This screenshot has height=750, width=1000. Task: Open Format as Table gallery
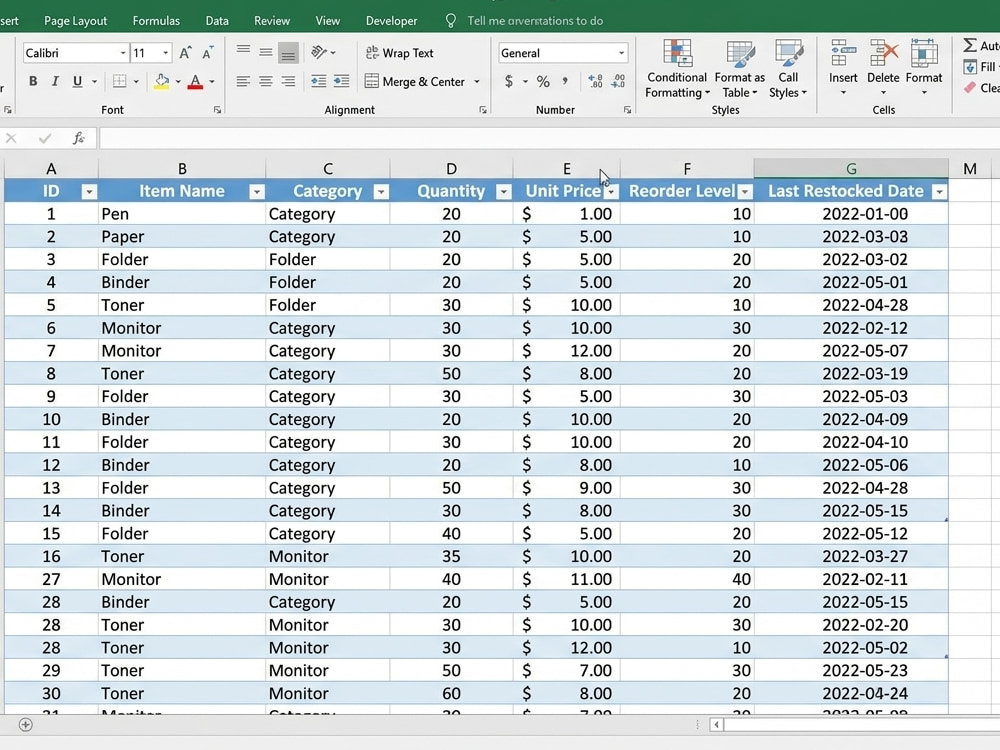[x=739, y=69]
